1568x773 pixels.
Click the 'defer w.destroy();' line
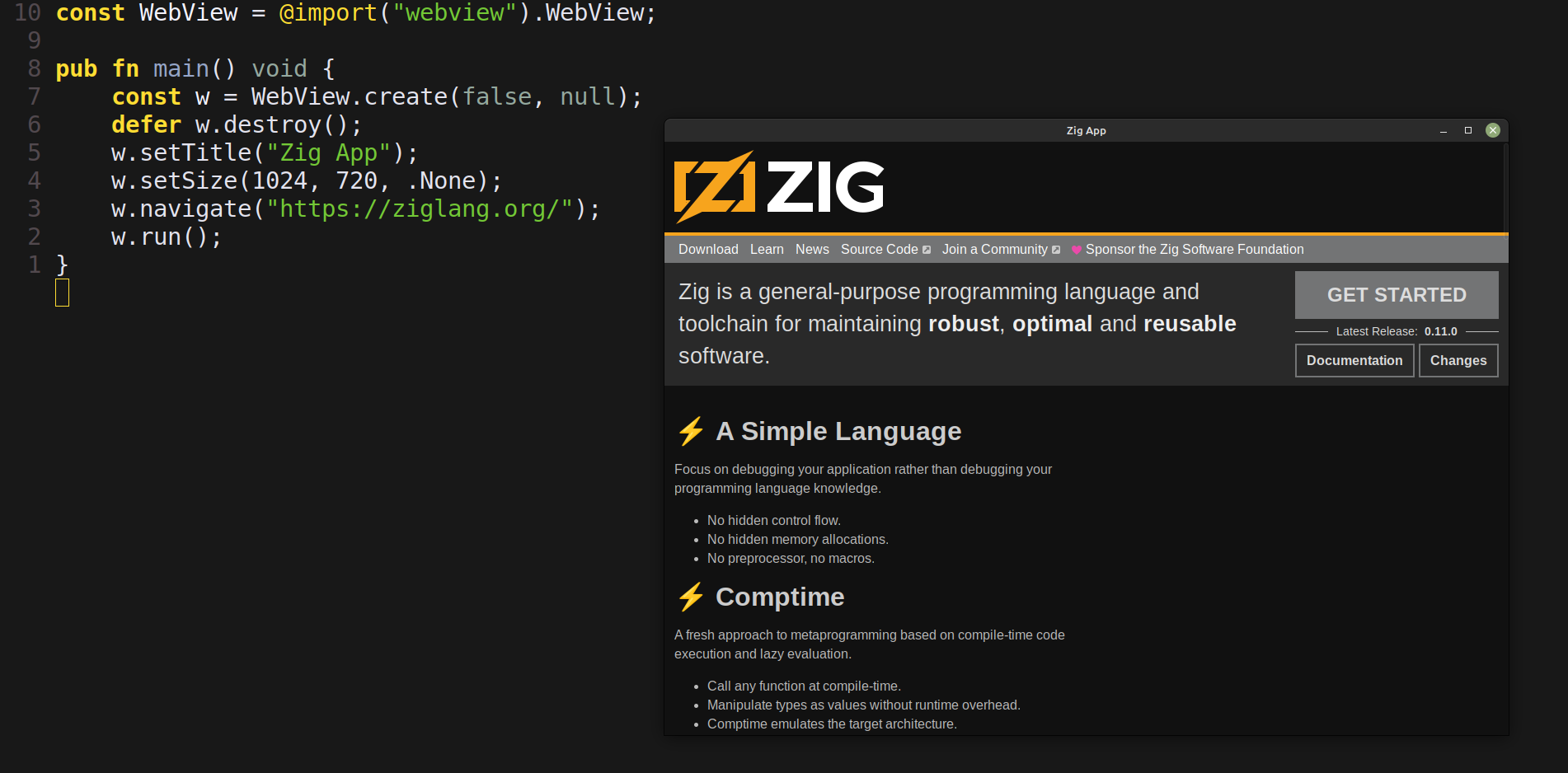(x=237, y=124)
